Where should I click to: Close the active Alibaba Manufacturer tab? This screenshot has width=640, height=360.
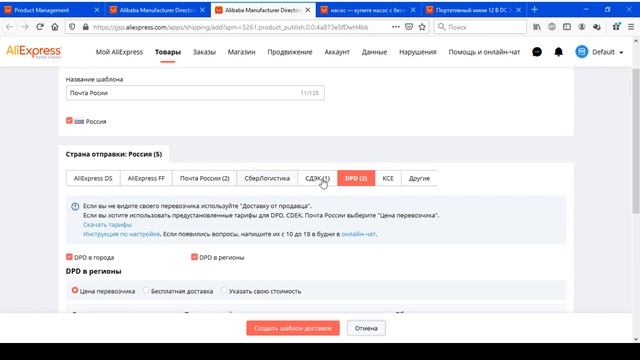tap(308, 10)
